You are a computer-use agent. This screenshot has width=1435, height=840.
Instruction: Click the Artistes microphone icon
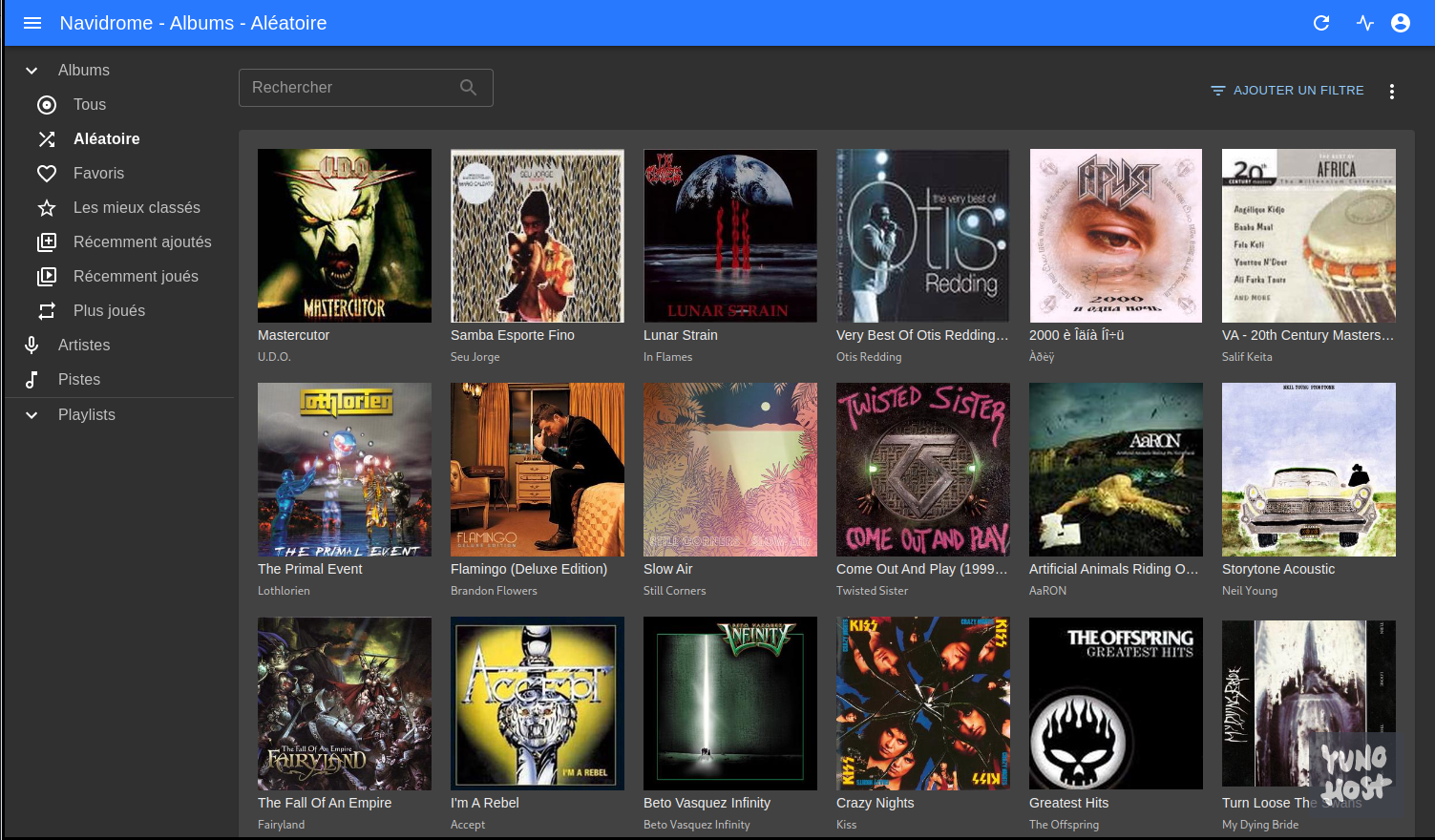(32, 346)
